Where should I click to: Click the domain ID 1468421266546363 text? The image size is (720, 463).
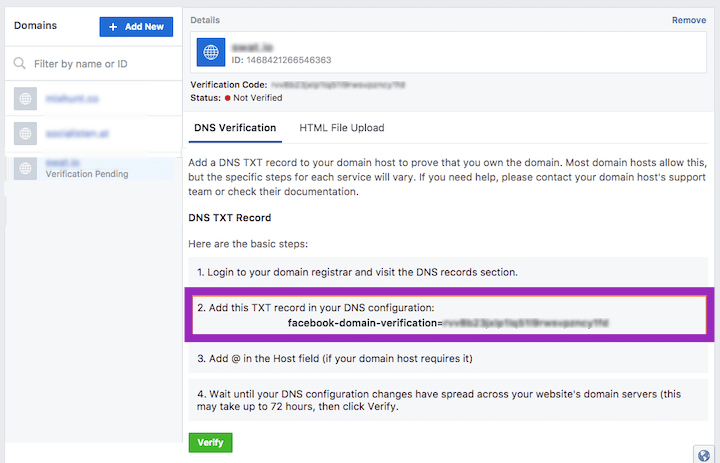coord(281,60)
